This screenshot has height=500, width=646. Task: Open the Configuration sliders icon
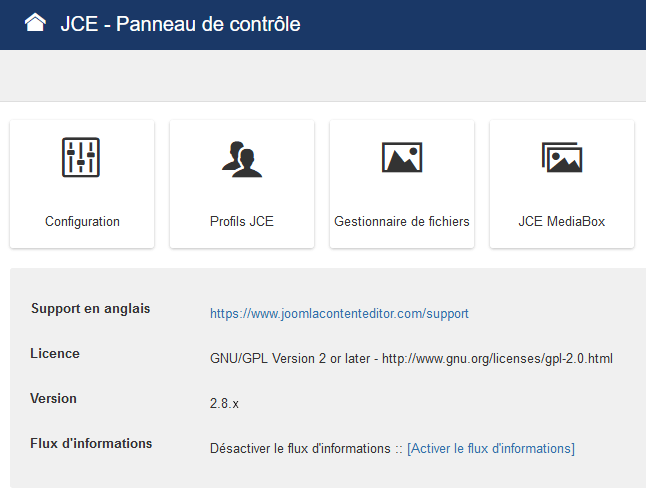click(x=81, y=157)
